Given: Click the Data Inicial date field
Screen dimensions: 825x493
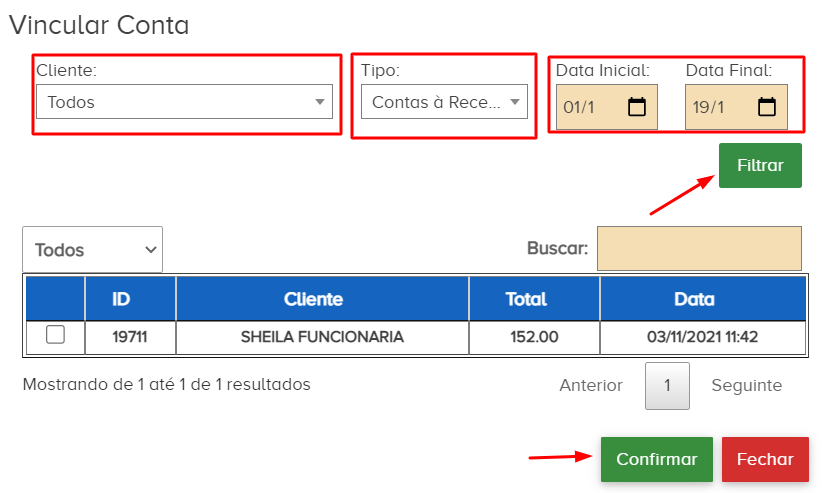Looking at the screenshot, I should pyautogui.click(x=590, y=107).
